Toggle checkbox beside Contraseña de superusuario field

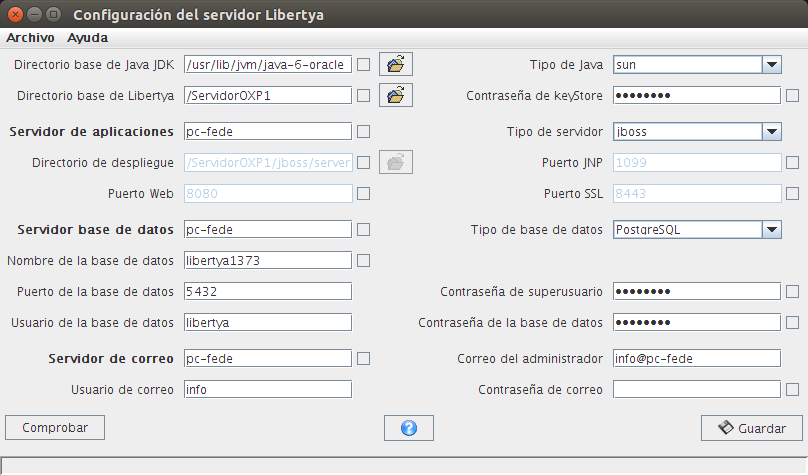793,292
